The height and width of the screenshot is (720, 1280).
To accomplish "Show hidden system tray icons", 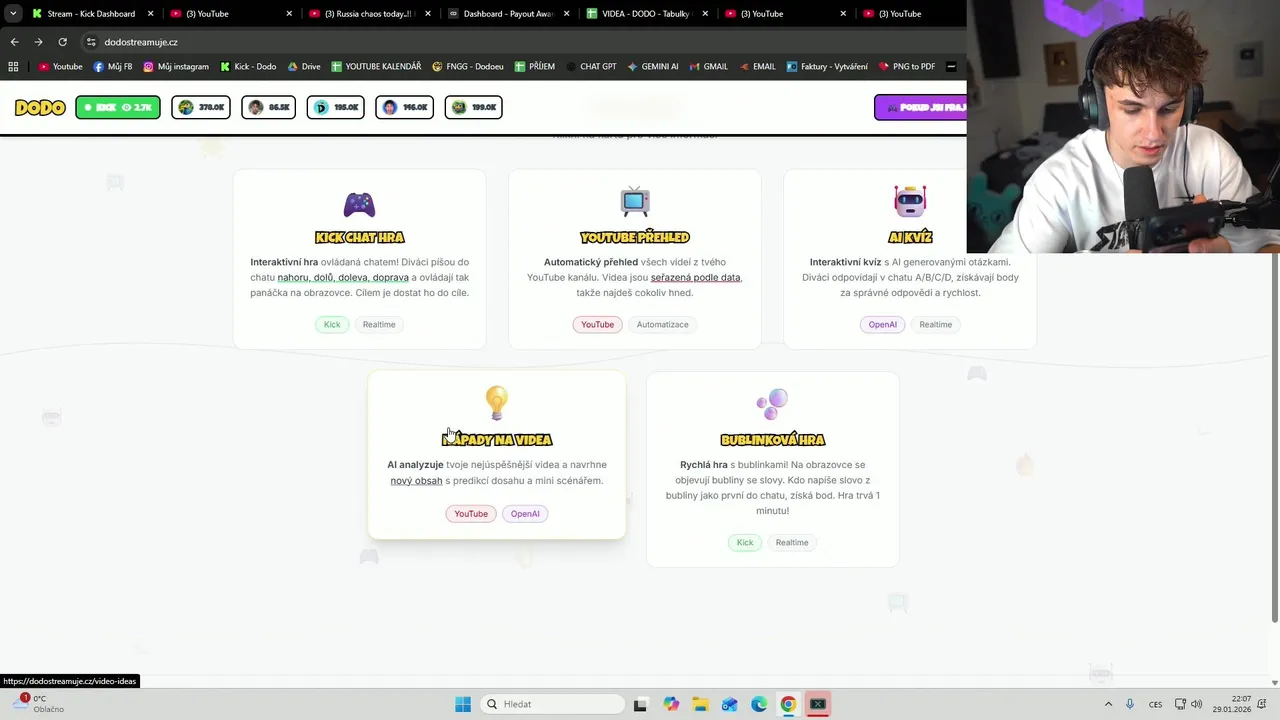I will click(1108, 704).
